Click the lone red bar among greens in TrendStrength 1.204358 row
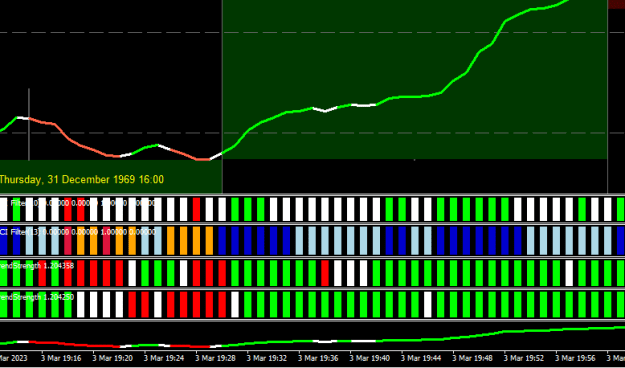The height and width of the screenshot is (368, 625). point(325,273)
